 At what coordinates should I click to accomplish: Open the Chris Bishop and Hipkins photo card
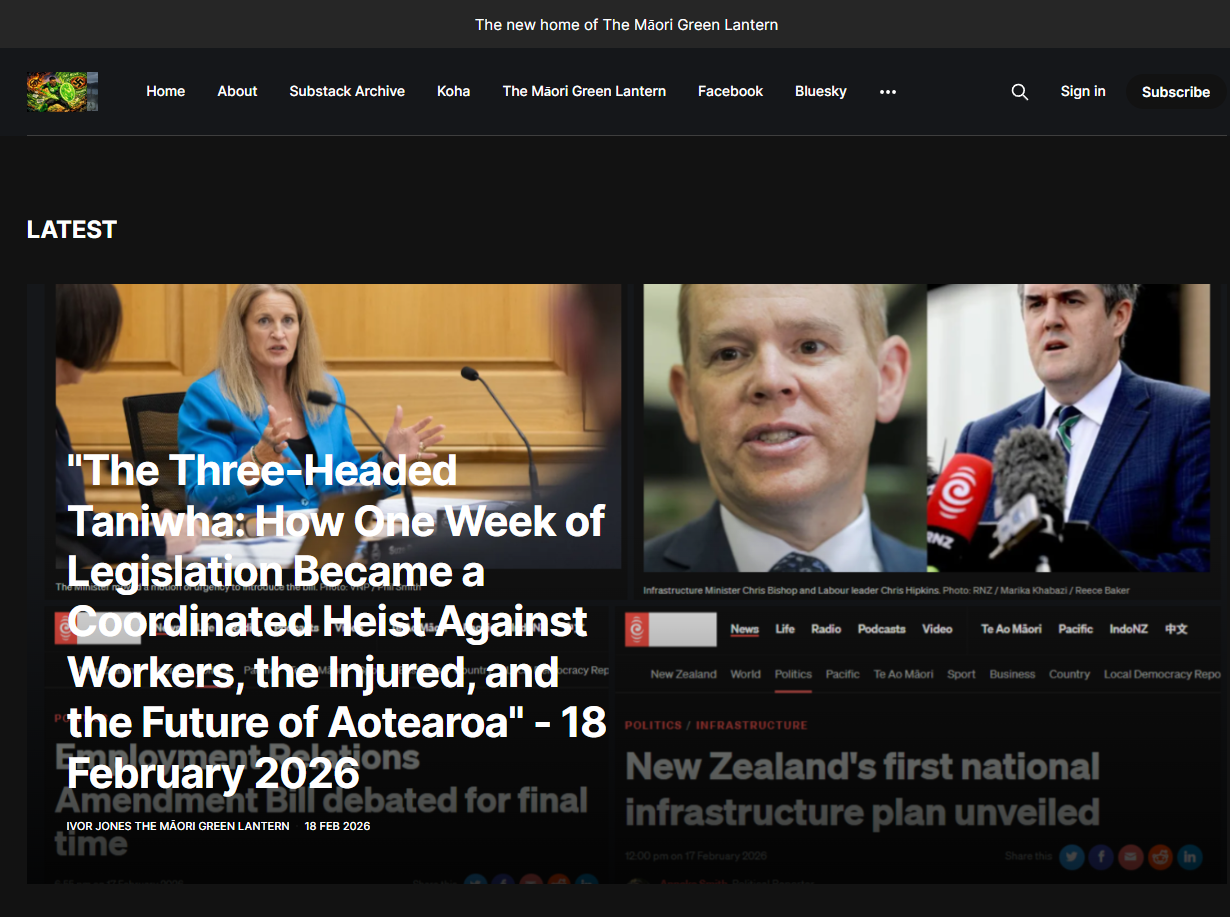[x=926, y=428]
